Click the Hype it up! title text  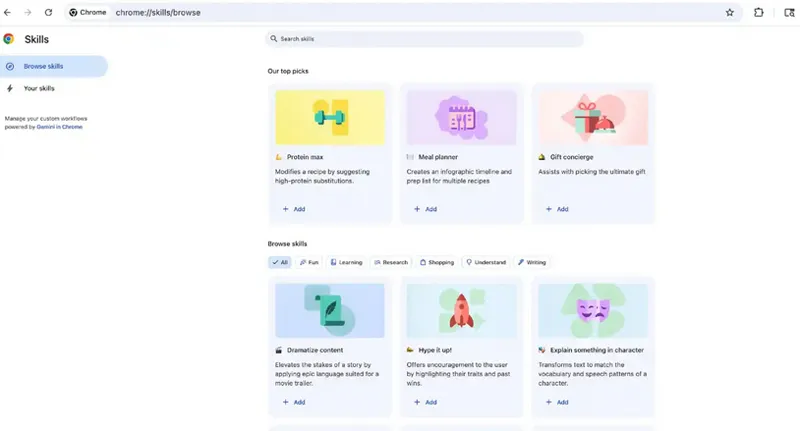[x=435, y=350]
